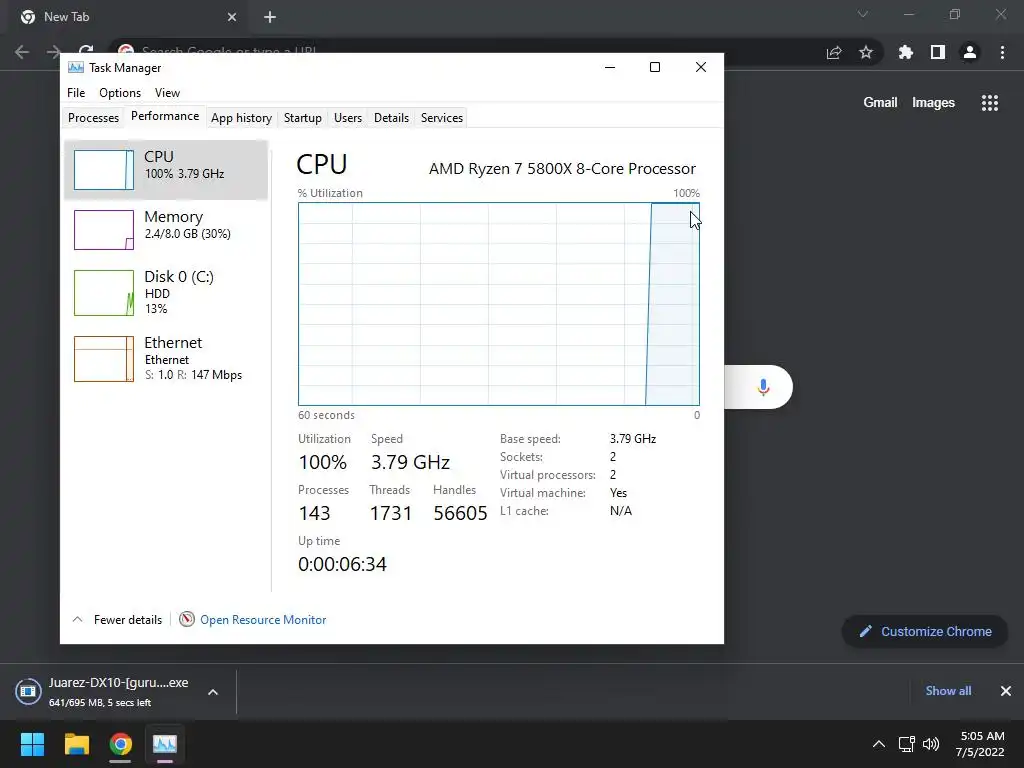Select the CPU performance thumbnail graph
The width and height of the screenshot is (1024, 768).
click(104, 170)
